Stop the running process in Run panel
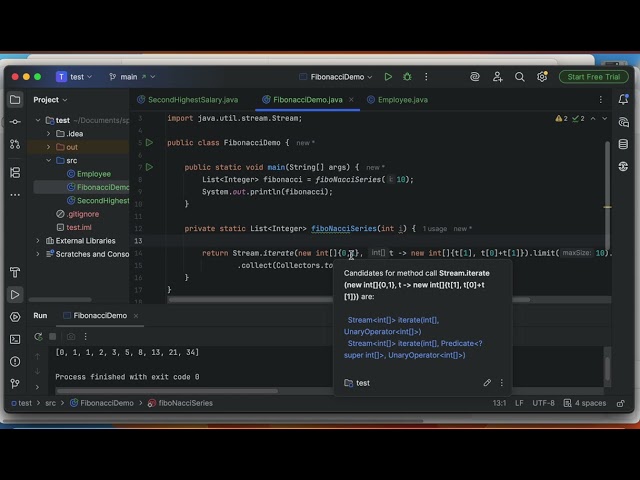This screenshot has width=640, height=480. click(53, 337)
